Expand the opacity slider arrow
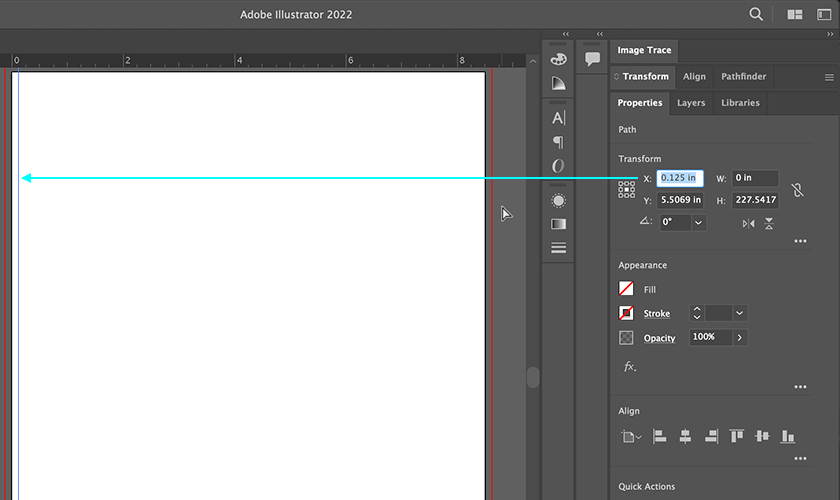Viewport: 840px width, 500px height. (x=739, y=337)
